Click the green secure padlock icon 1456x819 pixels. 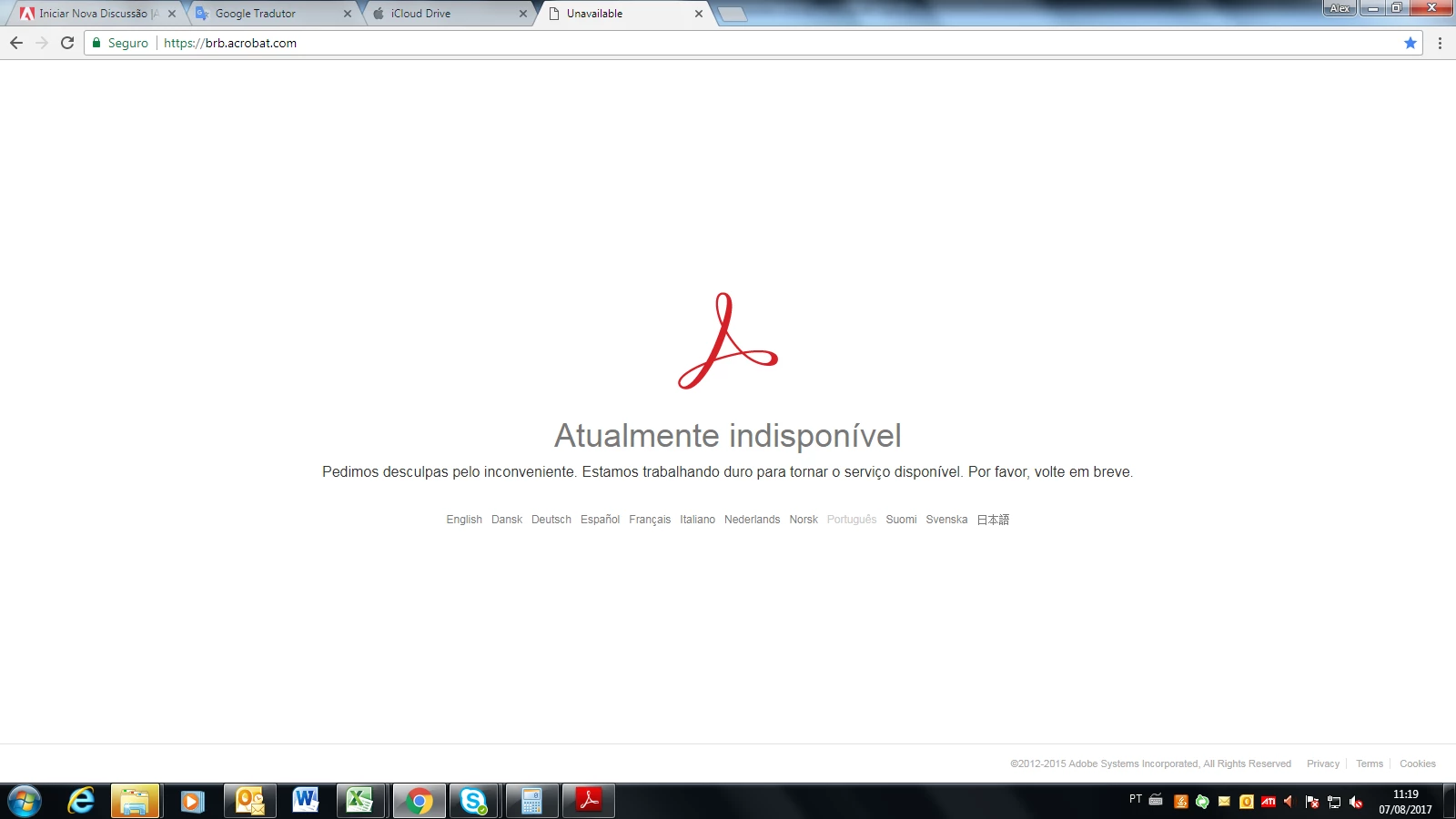point(96,43)
